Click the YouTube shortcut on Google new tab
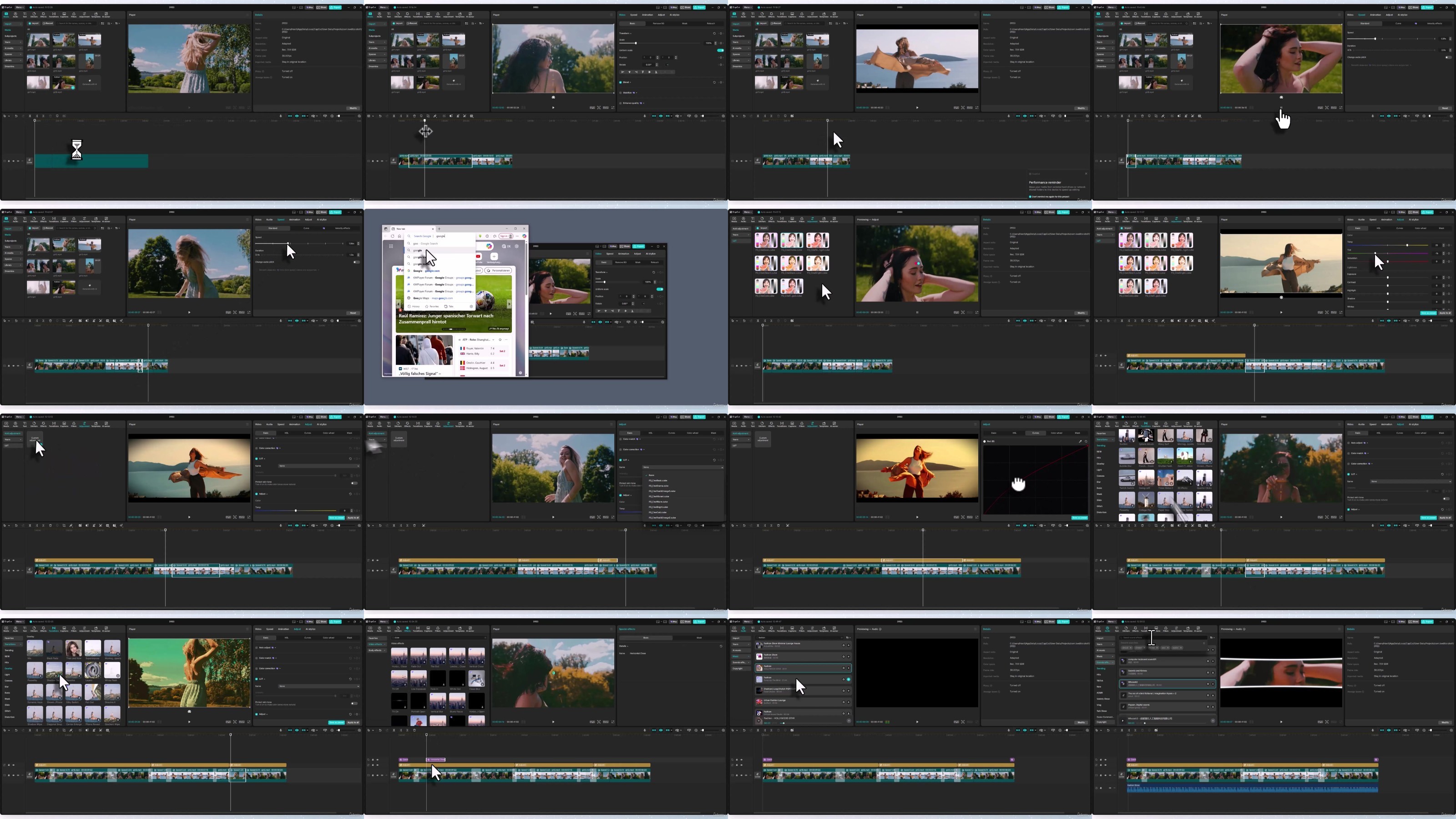1456x819 pixels. [478, 257]
